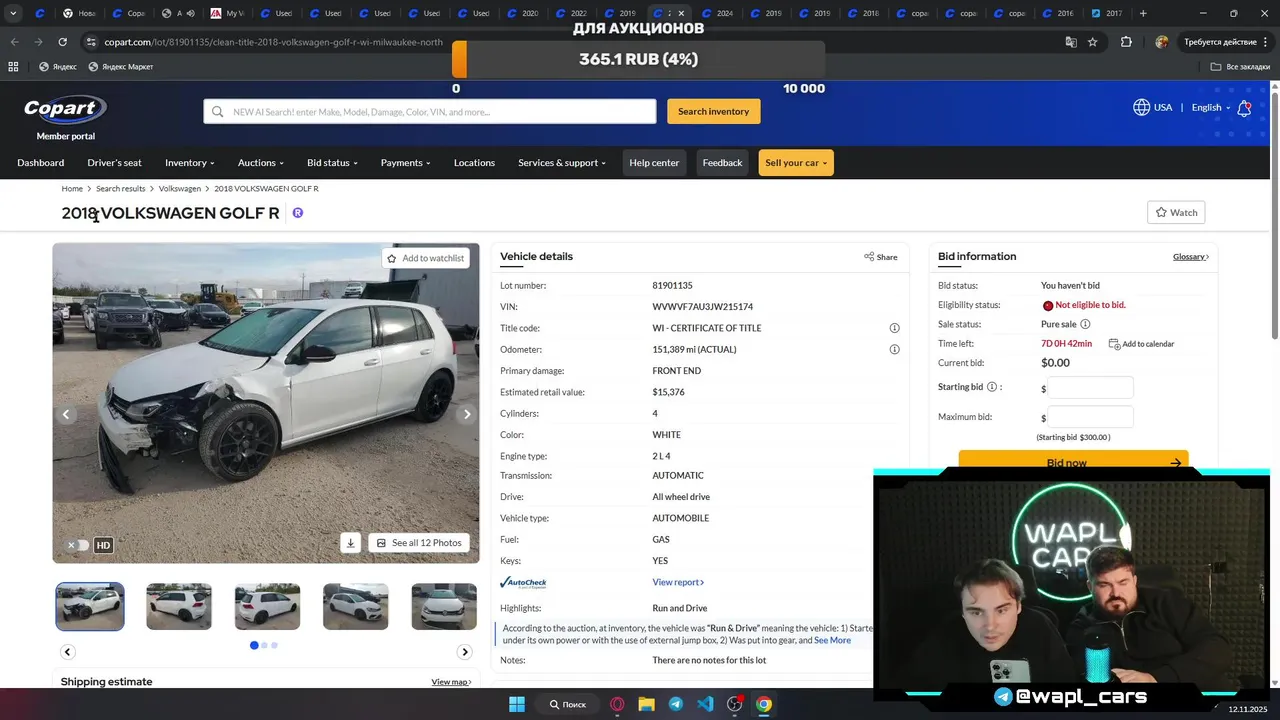Viewport: 1280px width, 720px height.
Task: Open Driver's seat page
Action: click(x=114, y=163)
